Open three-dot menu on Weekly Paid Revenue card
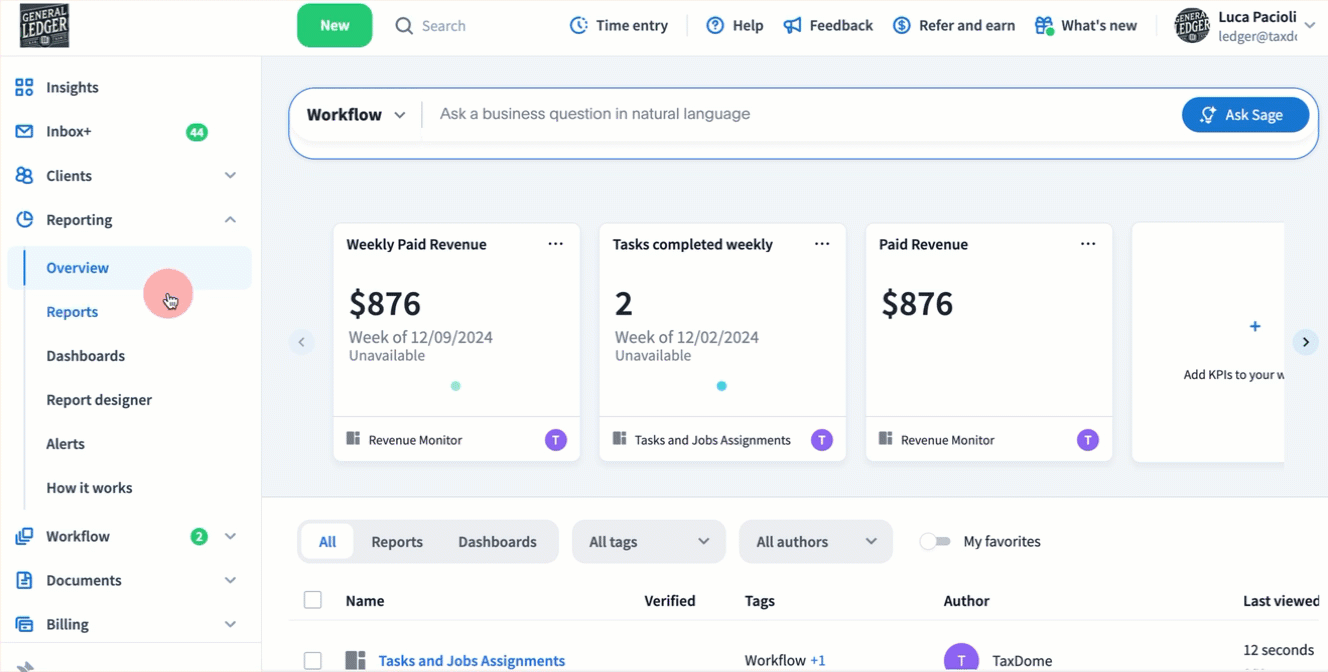The height and width of the screenshot is (672, 1328). (x=555, y=244)
